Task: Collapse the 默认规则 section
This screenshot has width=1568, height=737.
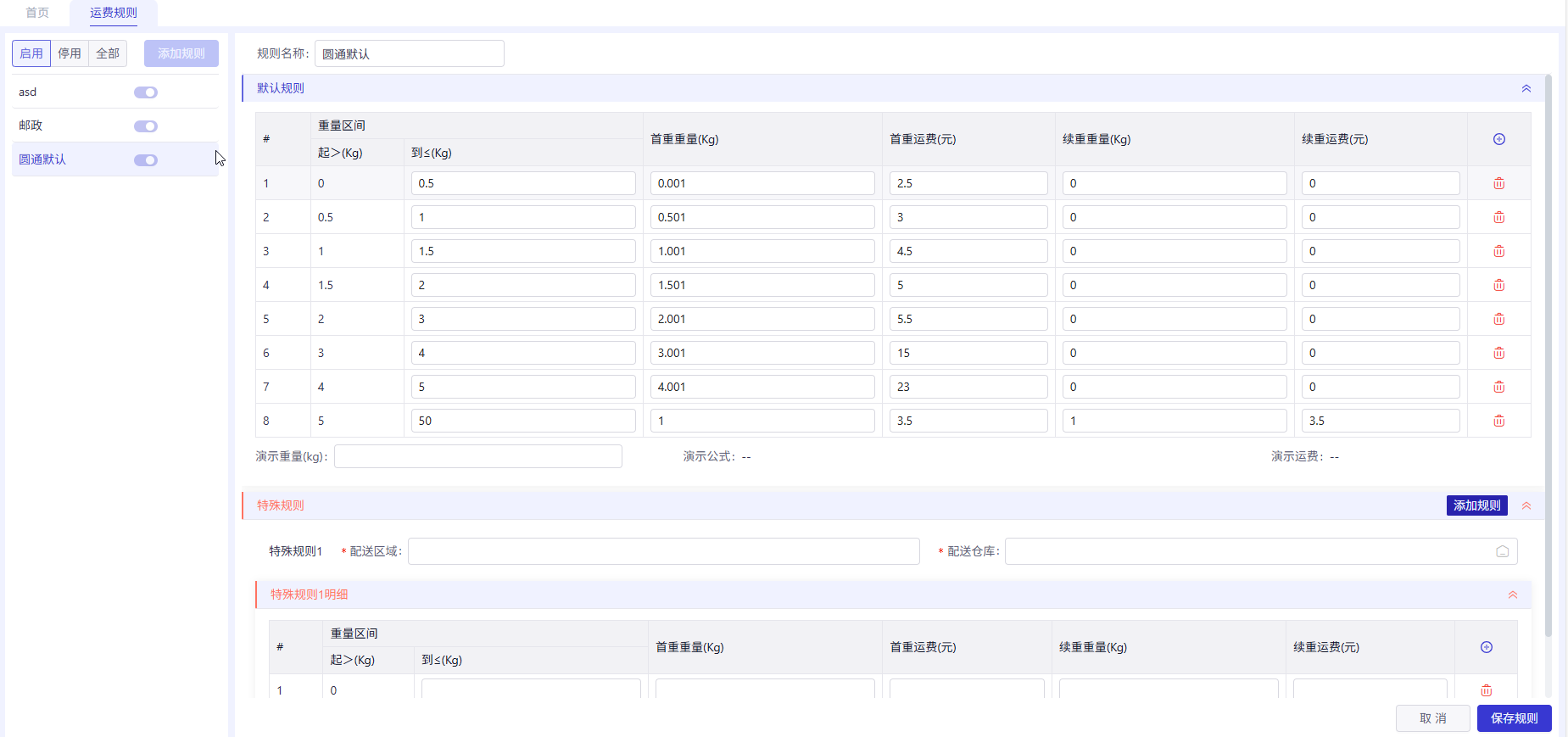Action: tap(1526, 88)
